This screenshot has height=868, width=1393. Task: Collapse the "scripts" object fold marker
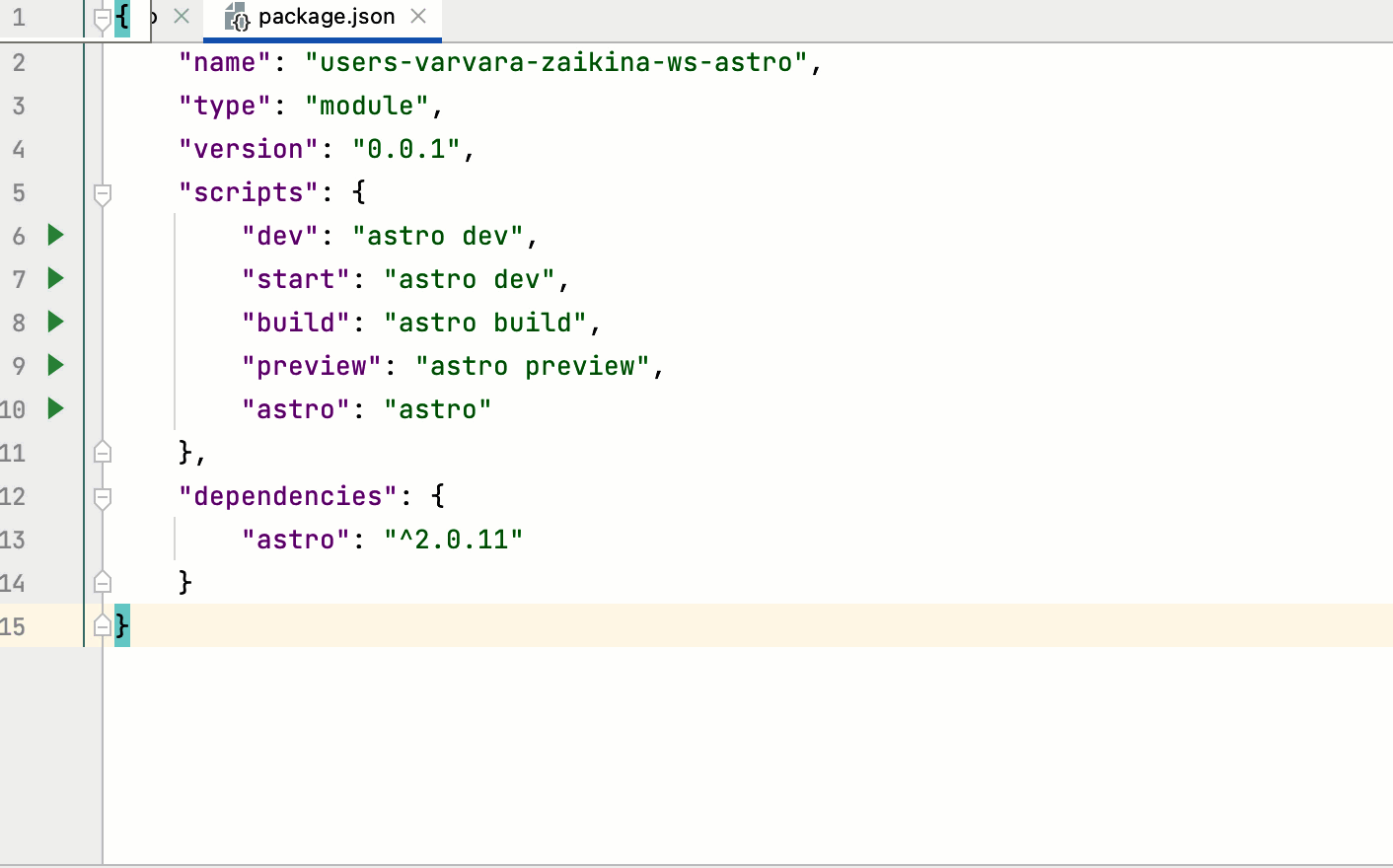point(103,191)
